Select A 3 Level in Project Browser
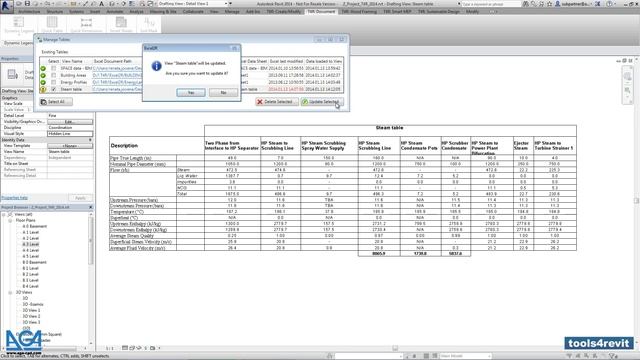640x360 pixels. pos(31,244)
